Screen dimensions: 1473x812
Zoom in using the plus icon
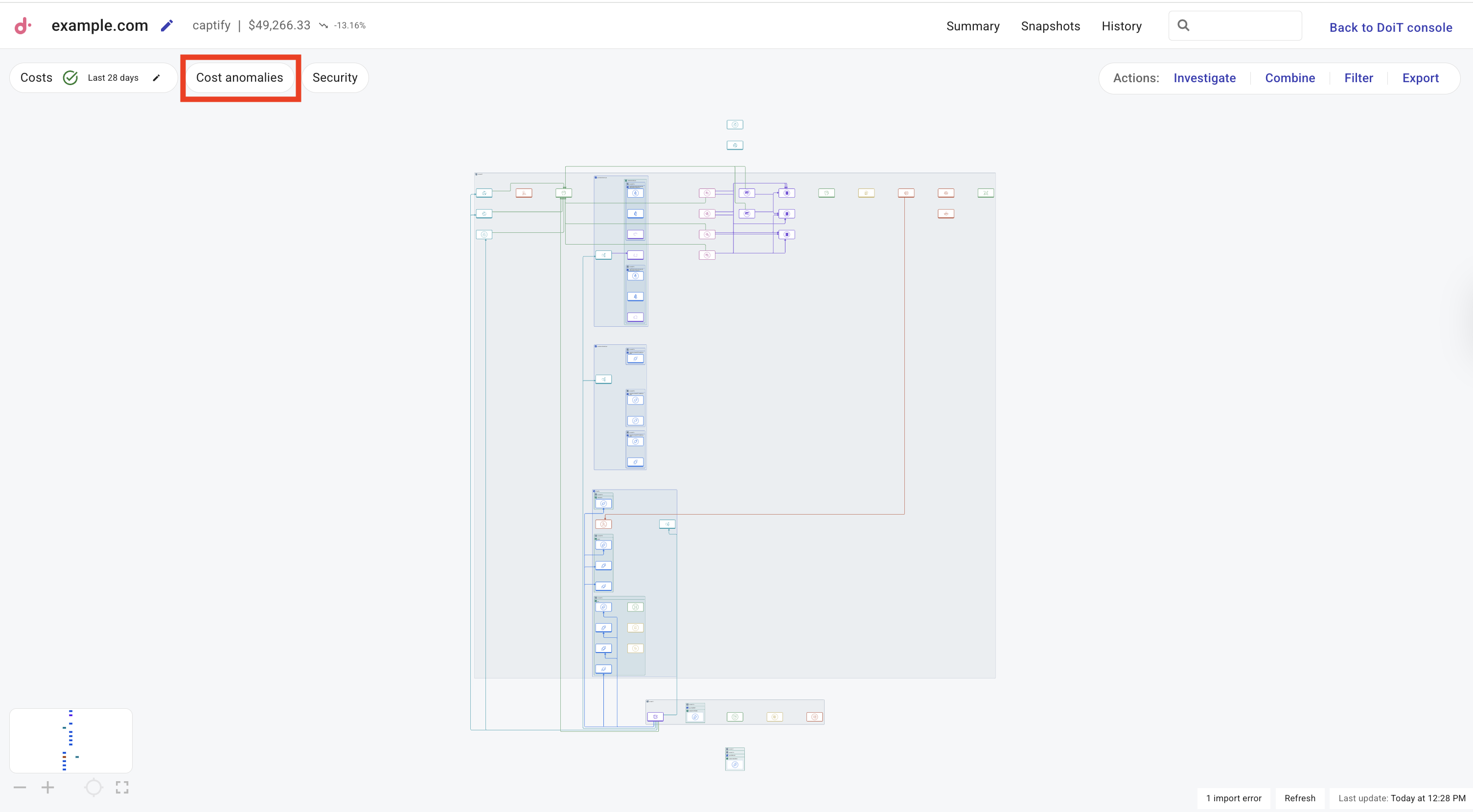pyautogui.click(x=48, y=787)
